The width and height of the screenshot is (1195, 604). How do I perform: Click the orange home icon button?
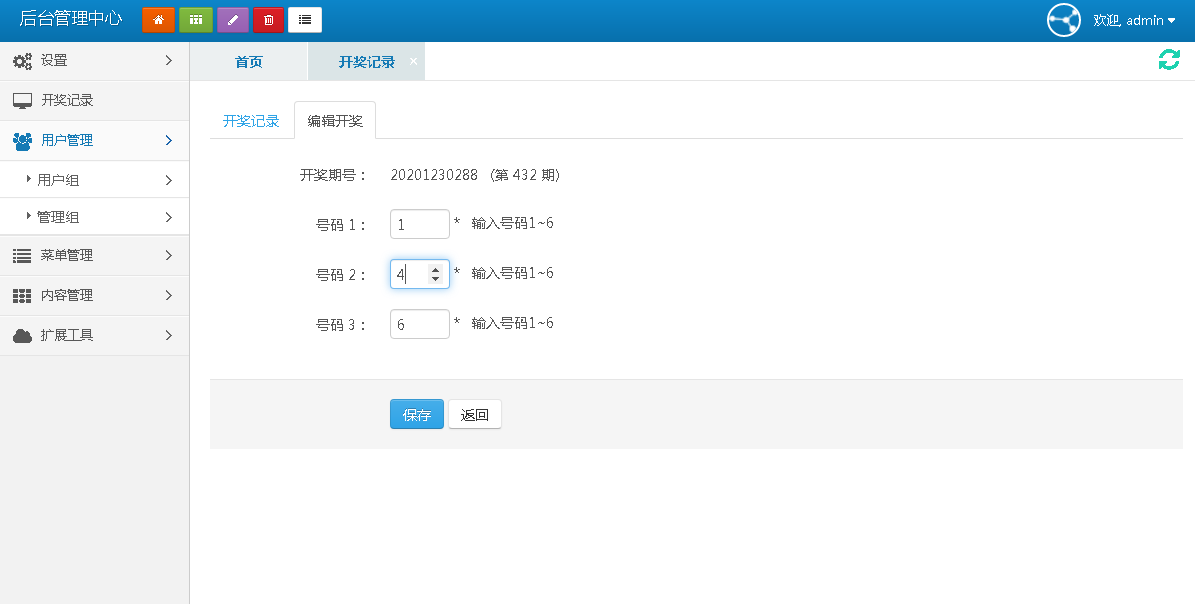pyautogui.click(x=158, y=20)
